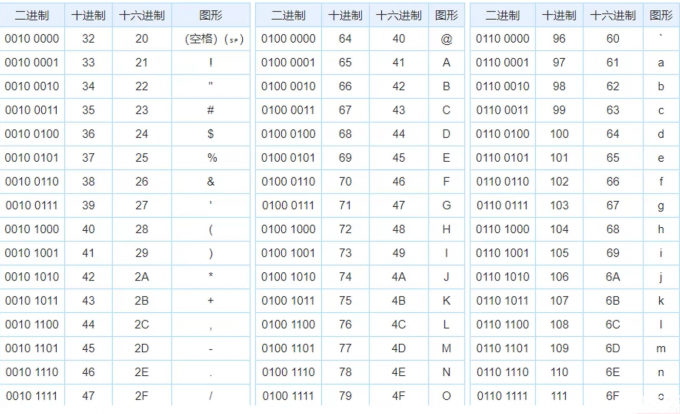Screen dimensions: 680x414
Task: Click binary value 0010 0011
Action: tap(32, 110)
